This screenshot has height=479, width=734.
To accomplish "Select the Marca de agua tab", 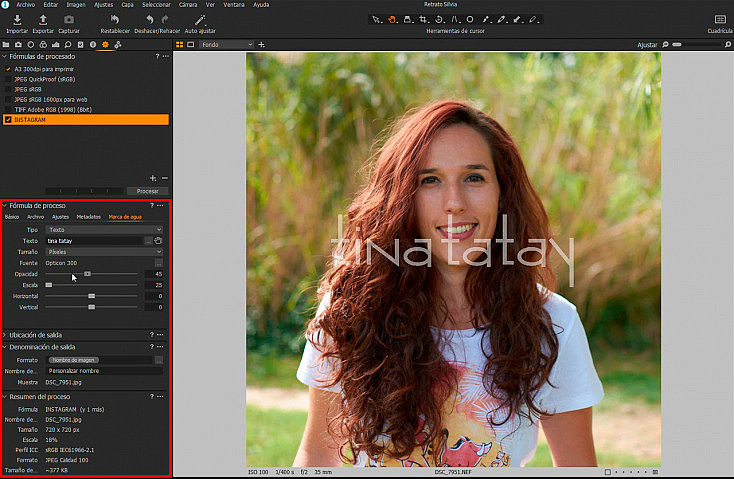I will (125, 217).
